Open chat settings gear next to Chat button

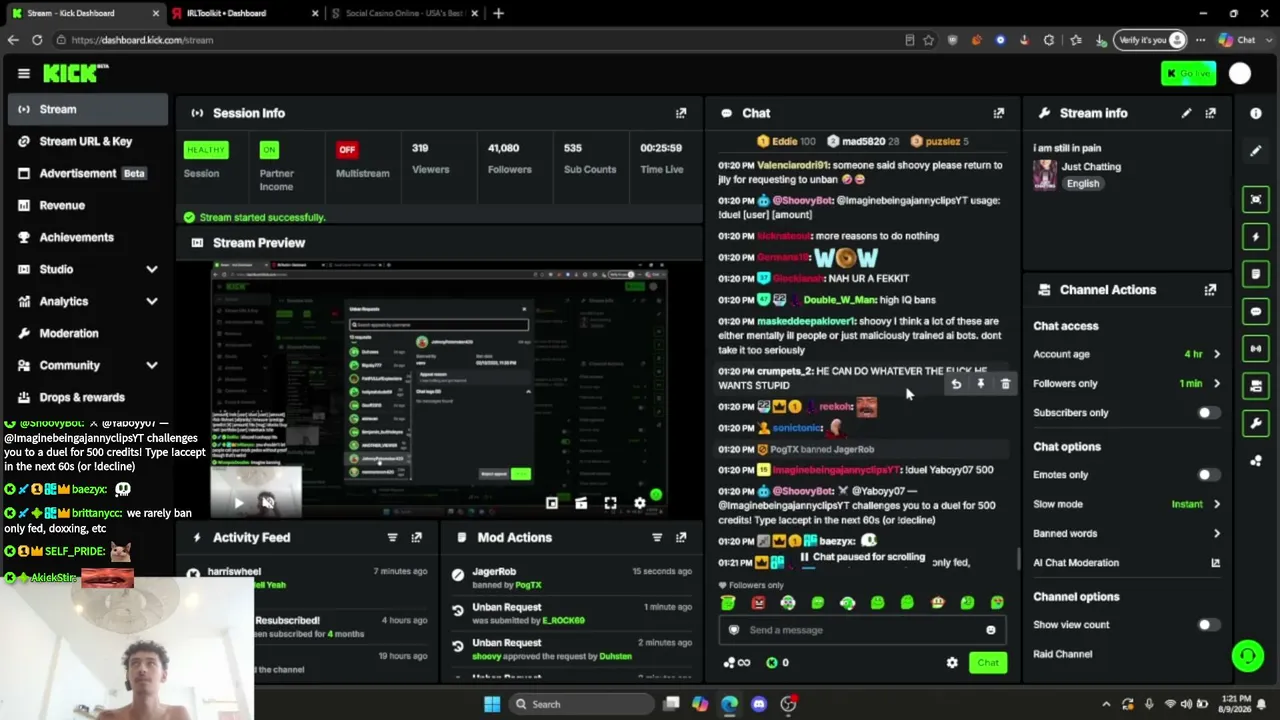952,662
